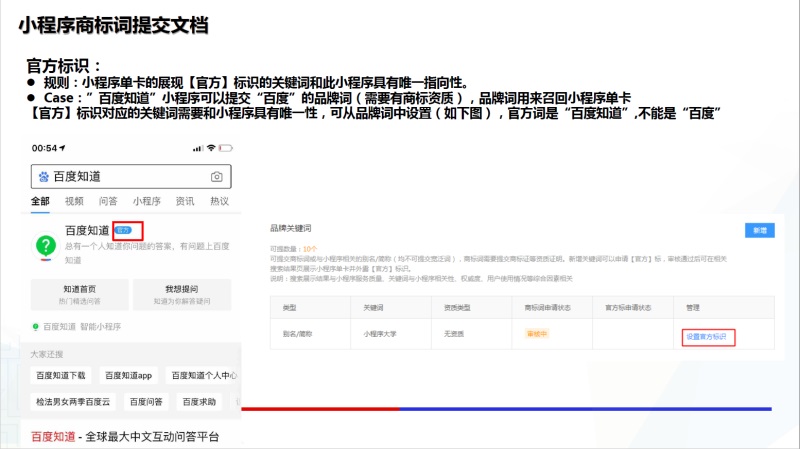Open the 资讯 tab
Viewport: 800px width, 449px height.
click(x=185, y=201)
